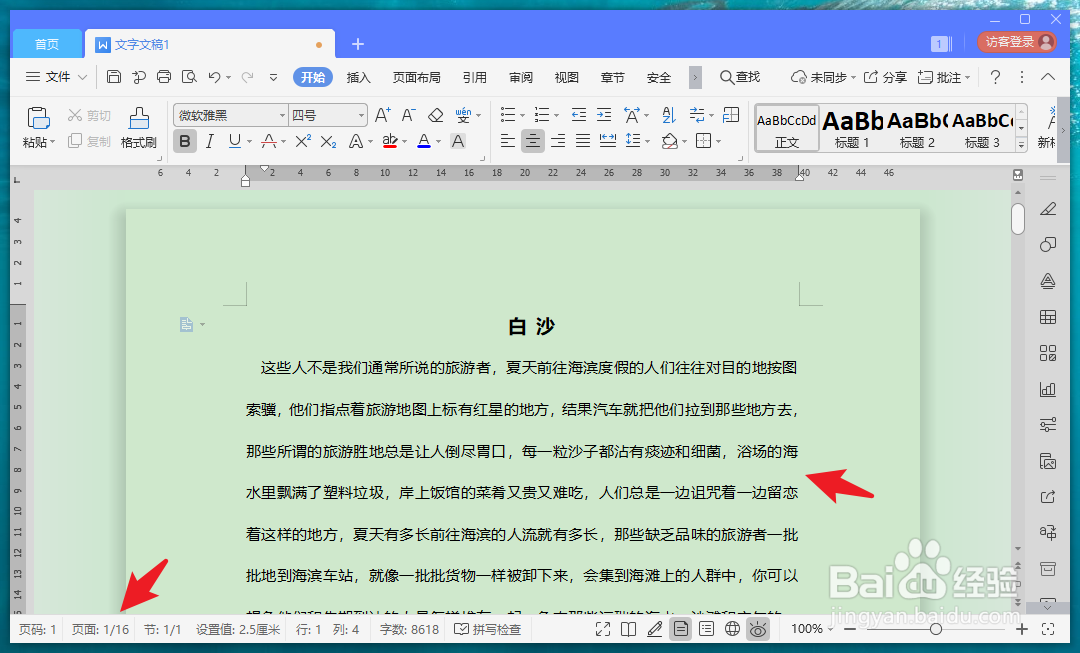Expand more ribbon tabs arrow
This screenshot has height=653, width=1080.
[x=695, y=77]
